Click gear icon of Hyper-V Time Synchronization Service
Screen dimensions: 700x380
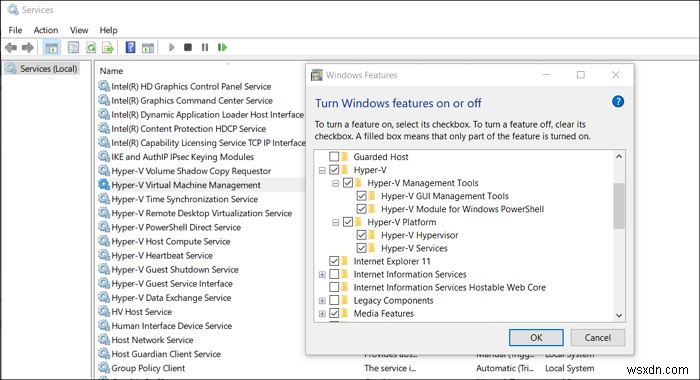pos(104,199)
